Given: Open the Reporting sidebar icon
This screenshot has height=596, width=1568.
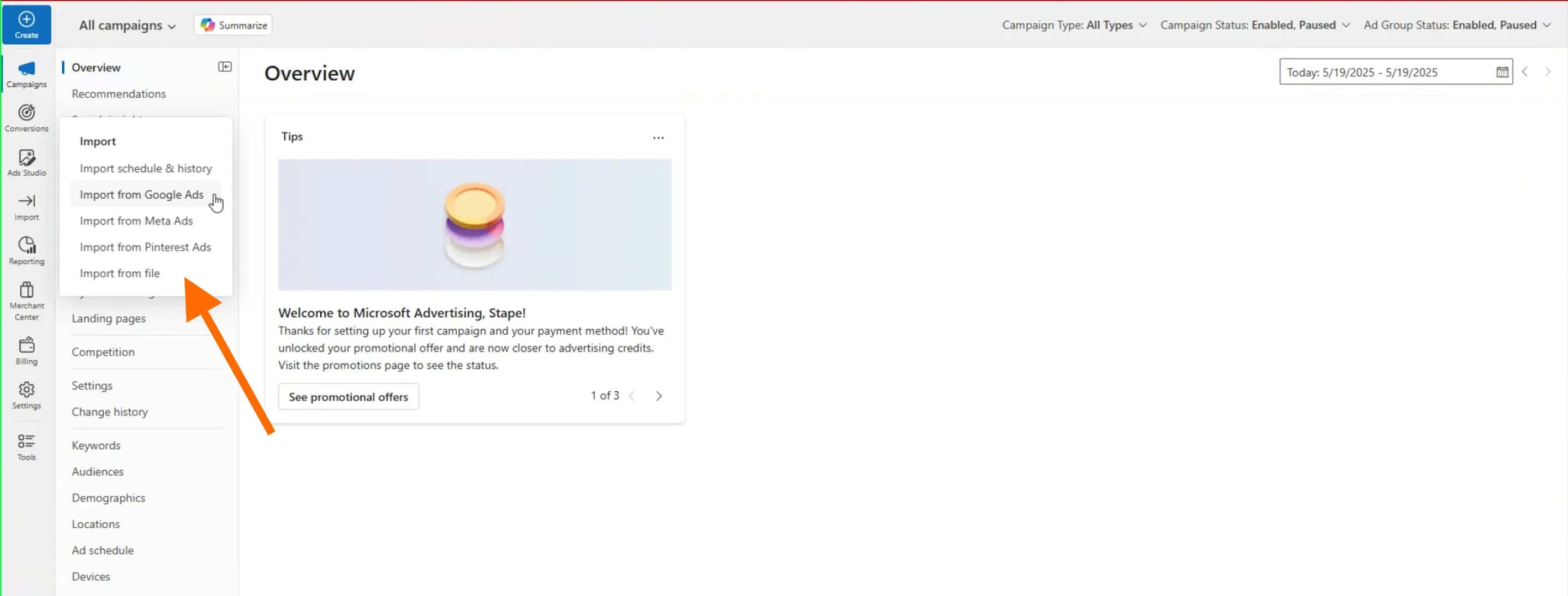Looking at the screenshot, I should (x=26, y=246).
